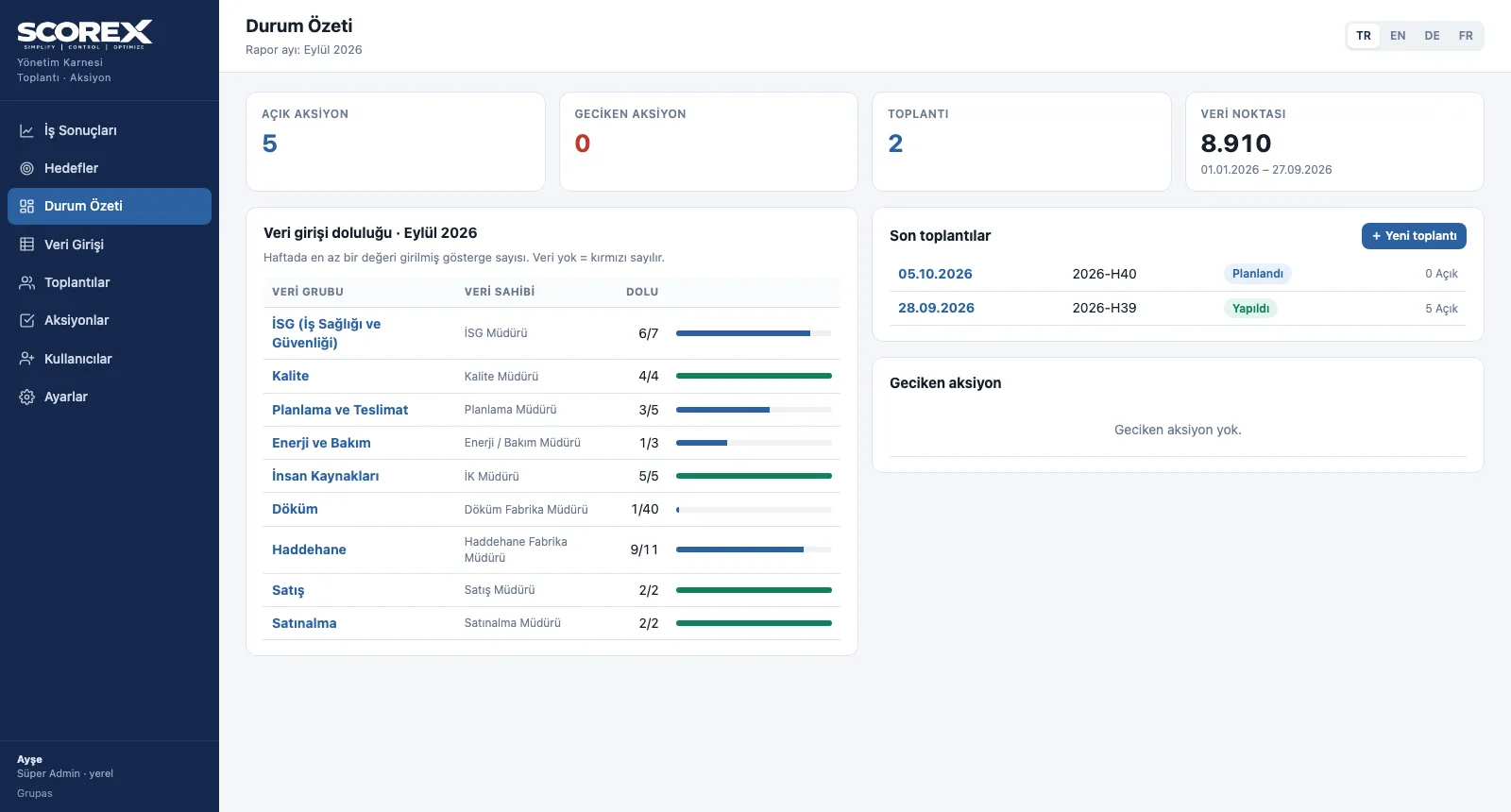Click the Döküm 1/40 progress bar
The width and height of the screenshot is (1511, 812).
click(754, 510)
